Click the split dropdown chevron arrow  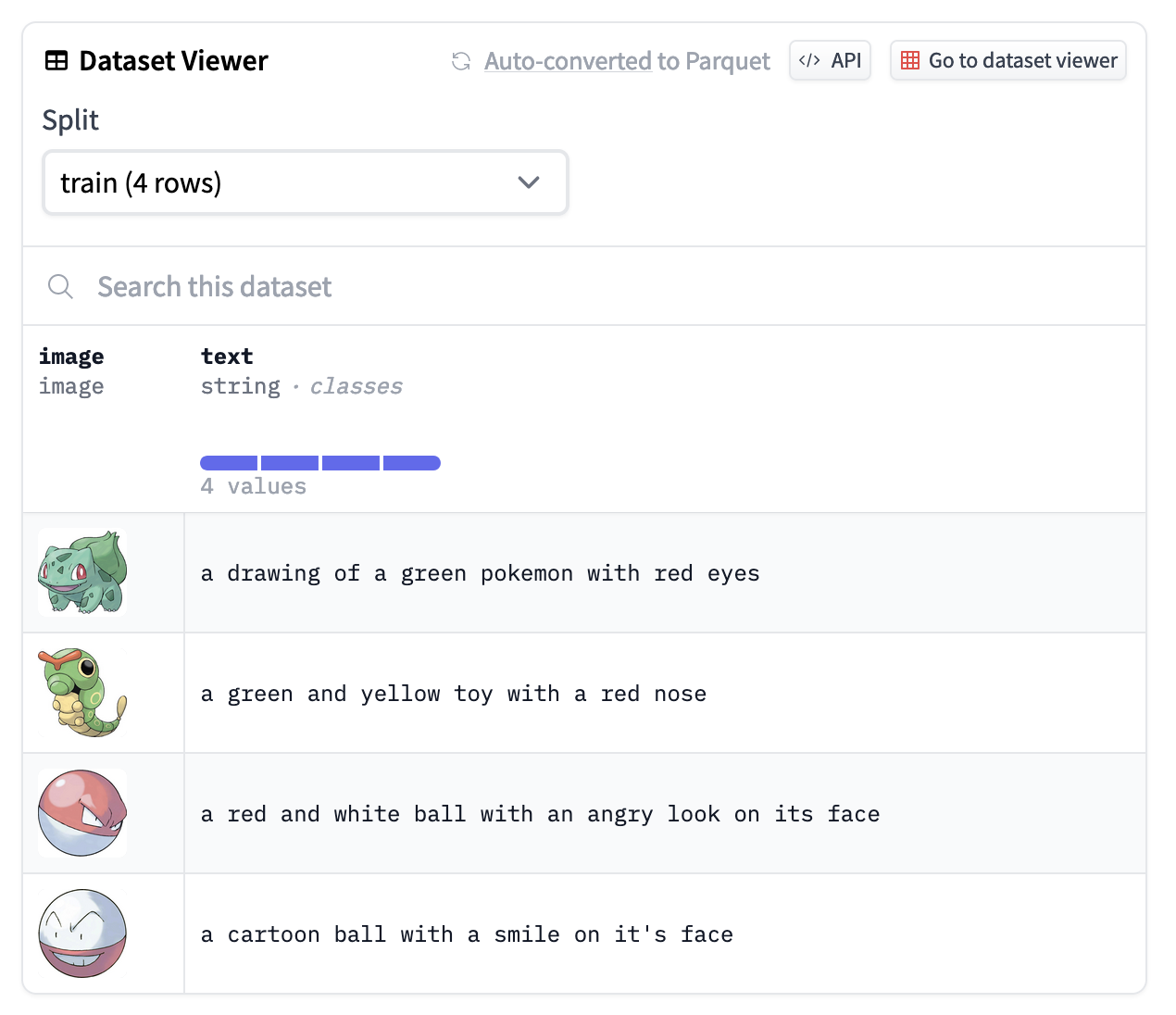pos(529,182)
